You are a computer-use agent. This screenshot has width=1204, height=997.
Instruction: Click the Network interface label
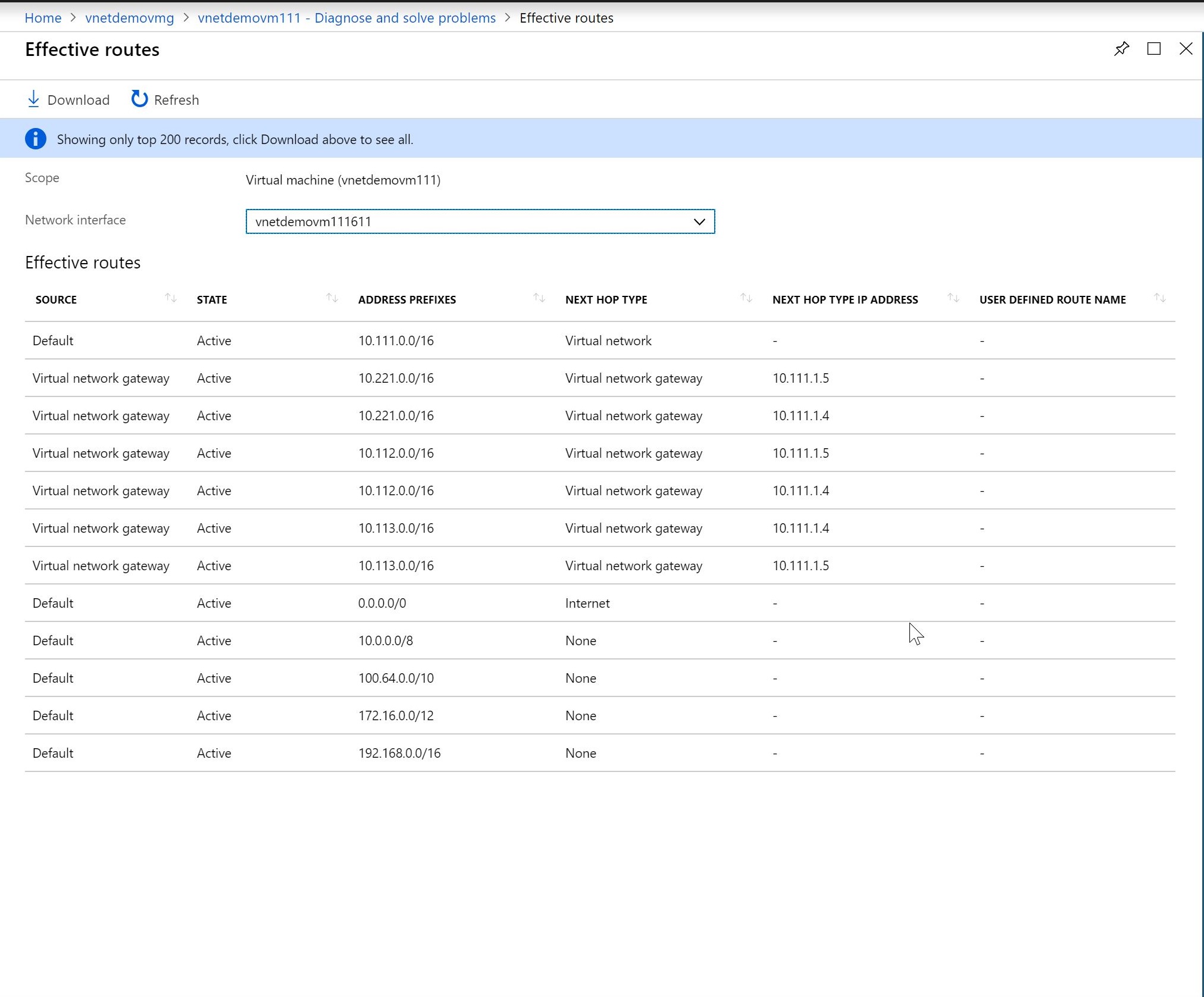[76, 220]
